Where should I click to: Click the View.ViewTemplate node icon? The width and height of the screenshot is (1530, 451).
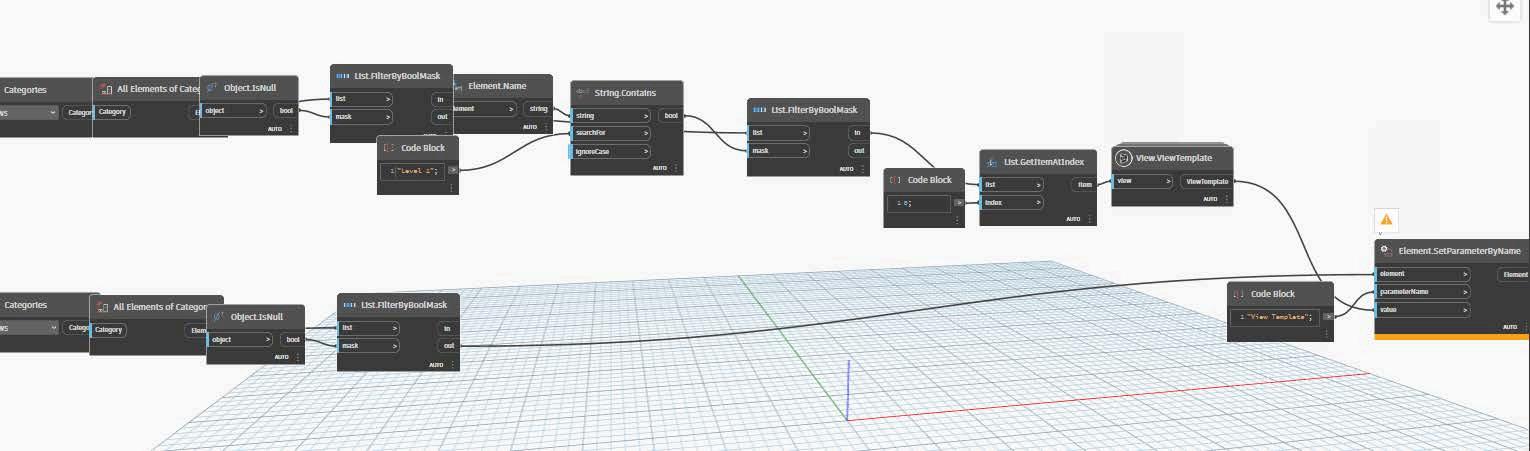pyautogui.click(x=1124, y=158)
